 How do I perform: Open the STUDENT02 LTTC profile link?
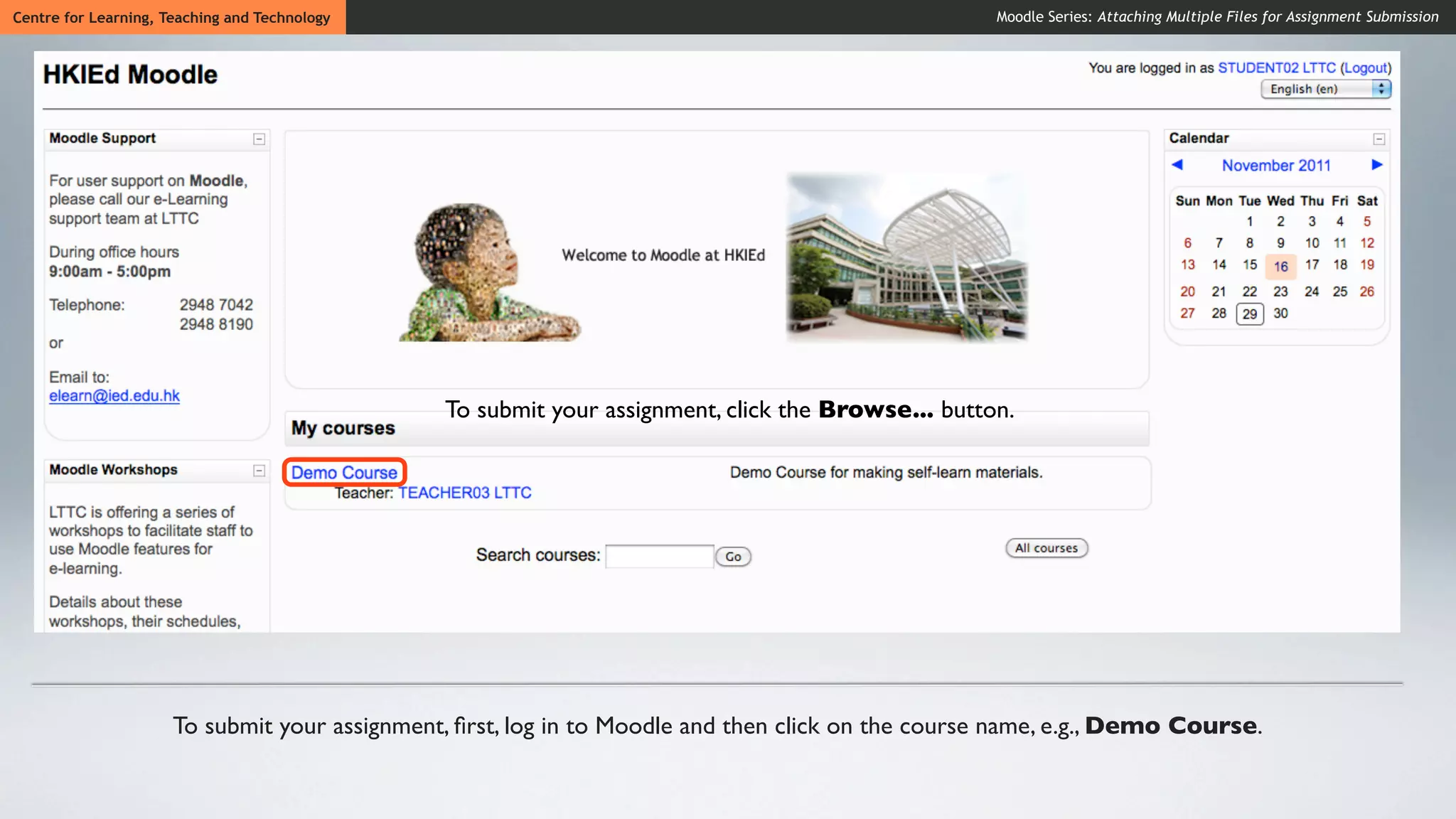(1276, 68)
